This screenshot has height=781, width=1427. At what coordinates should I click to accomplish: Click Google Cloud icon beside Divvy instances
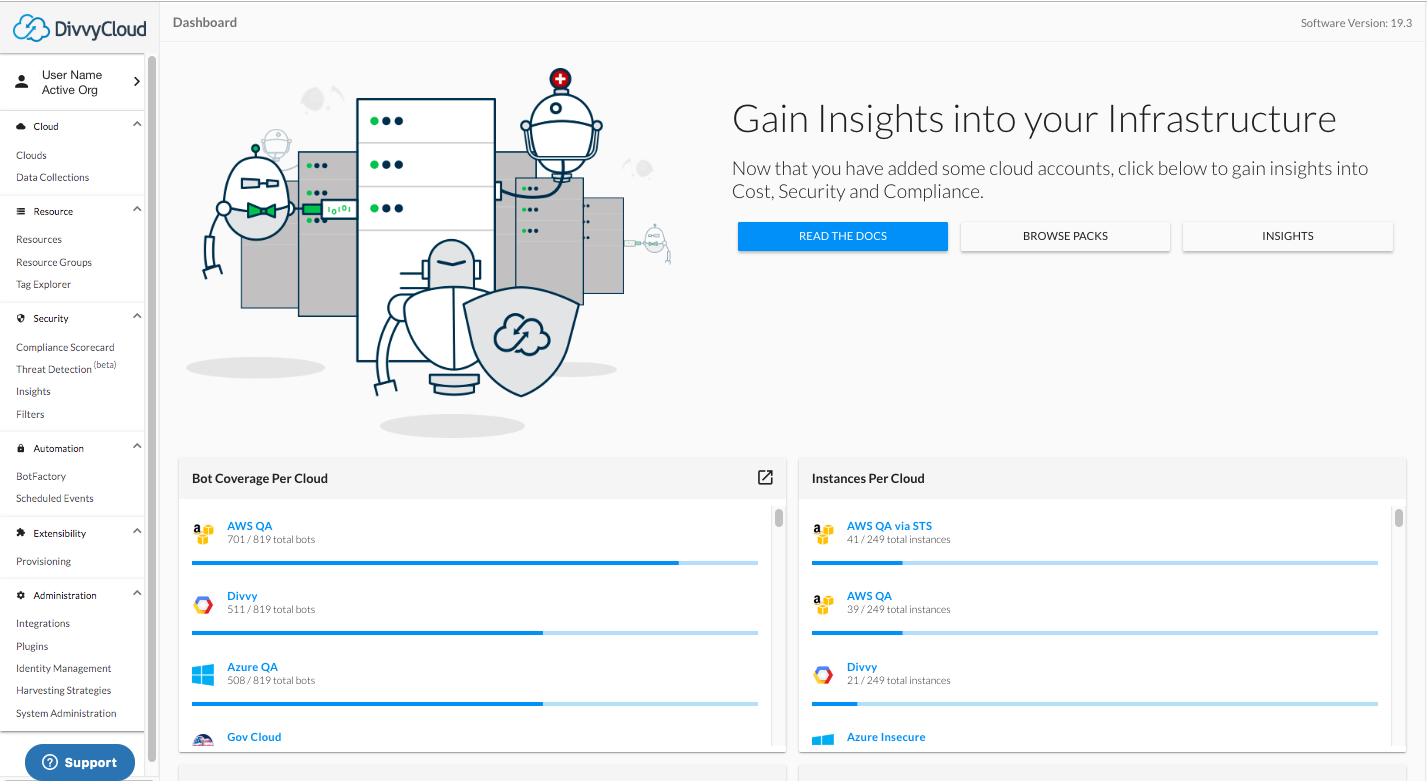point(823,675)
